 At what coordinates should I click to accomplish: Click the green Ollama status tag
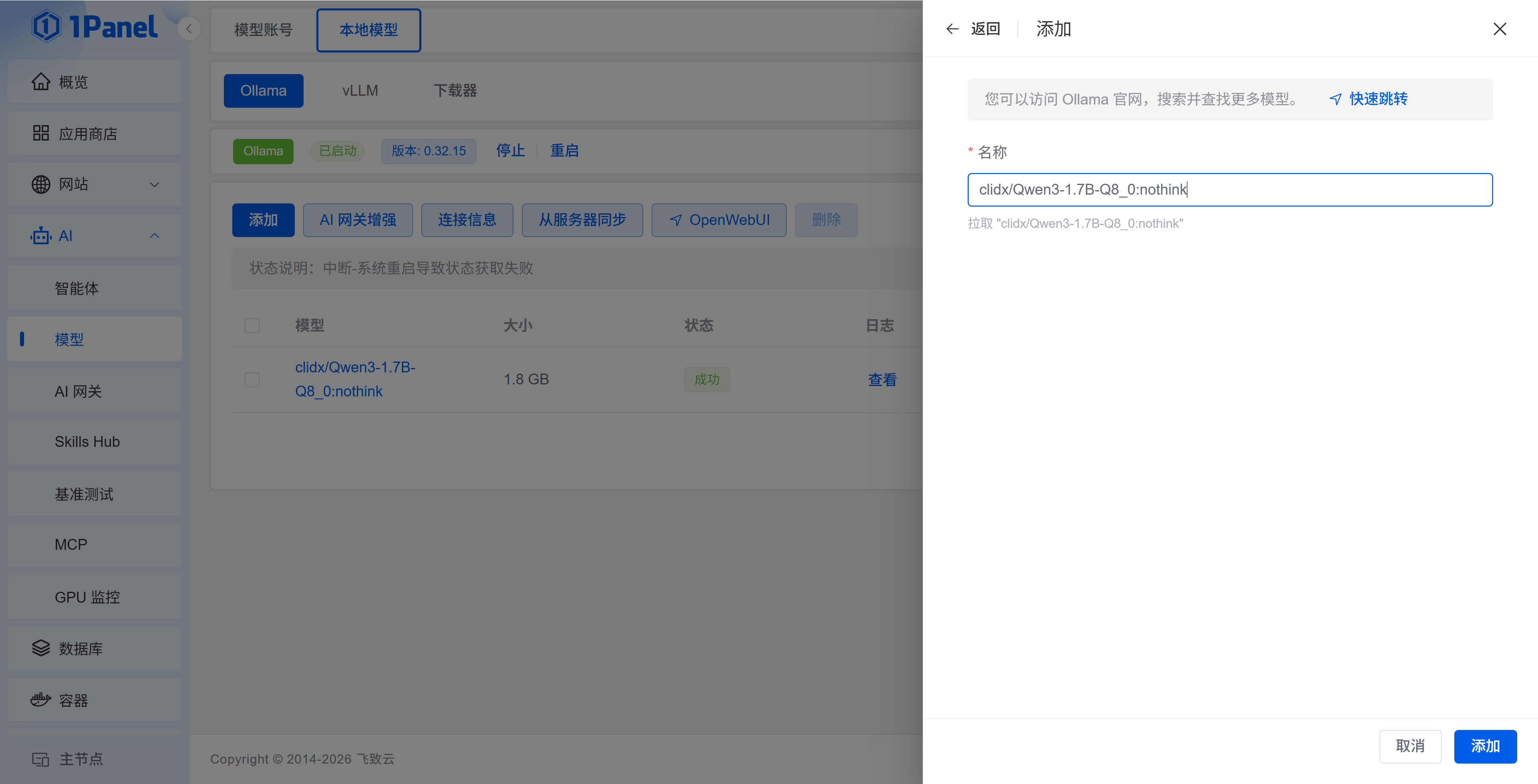(263, 151)
